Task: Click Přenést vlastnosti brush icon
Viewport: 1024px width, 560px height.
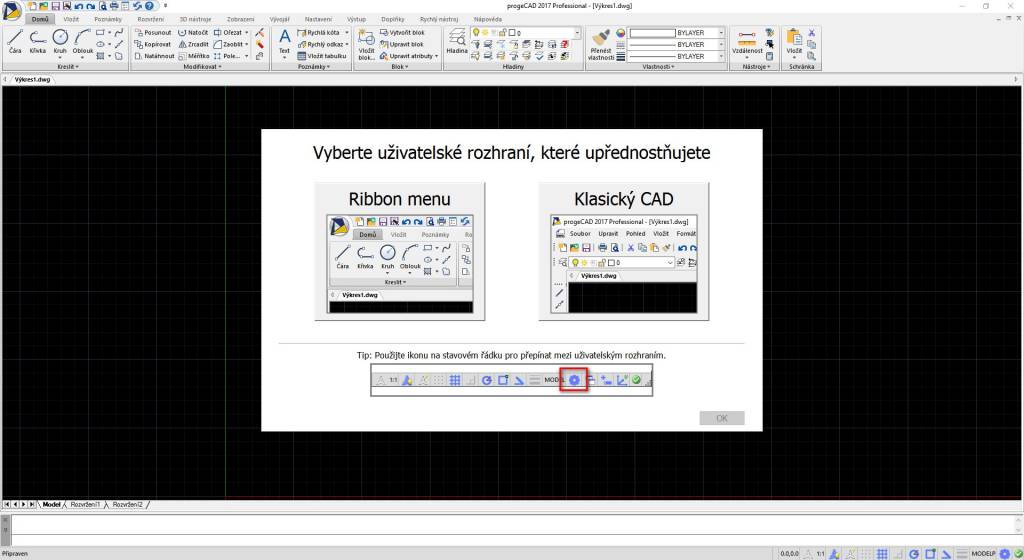Action: [x=601, y=44]
